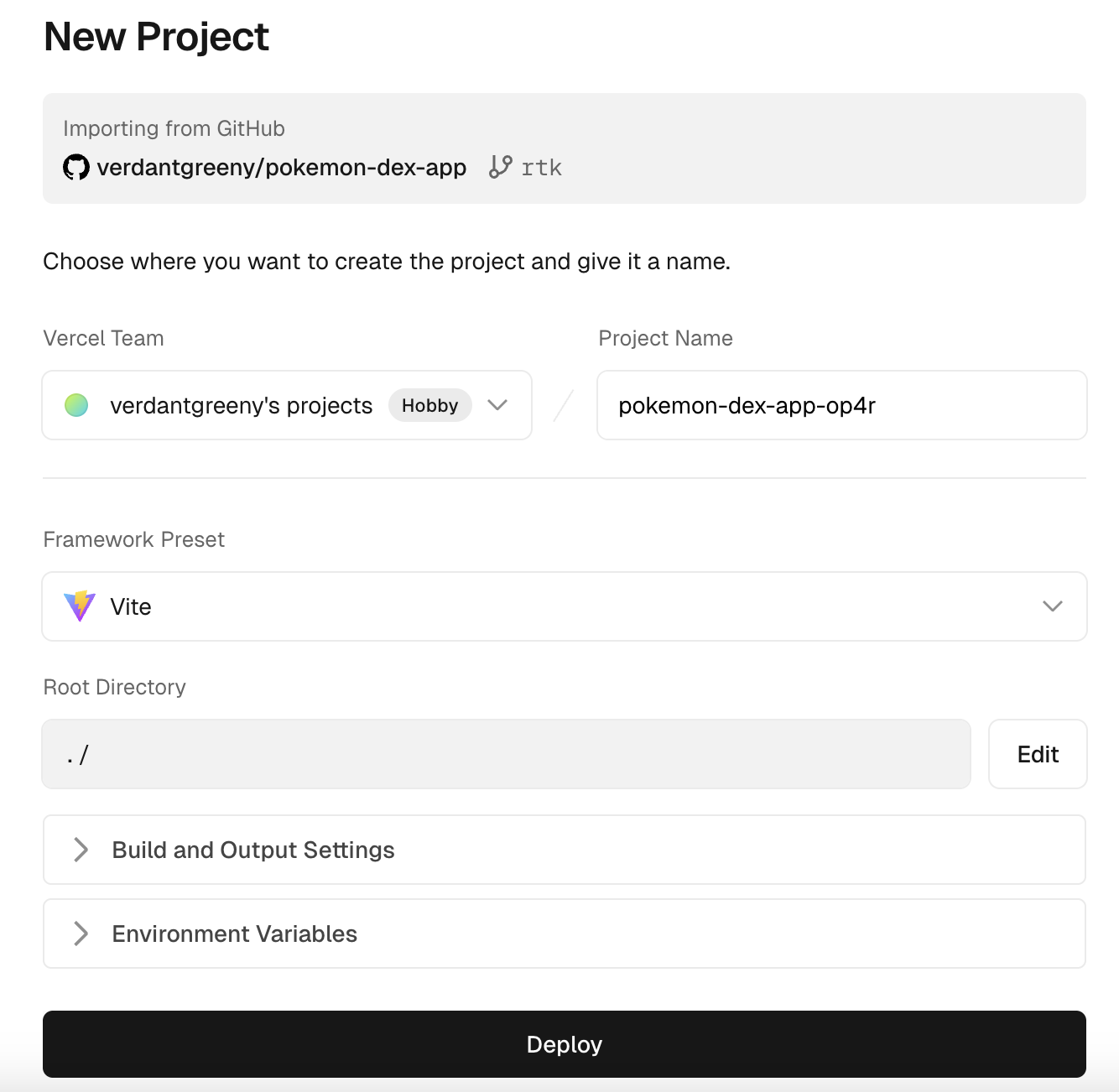Open the Framework Preset dropdown chevron
The width and height of the screenshot is (1119, 1092).
1052,606
